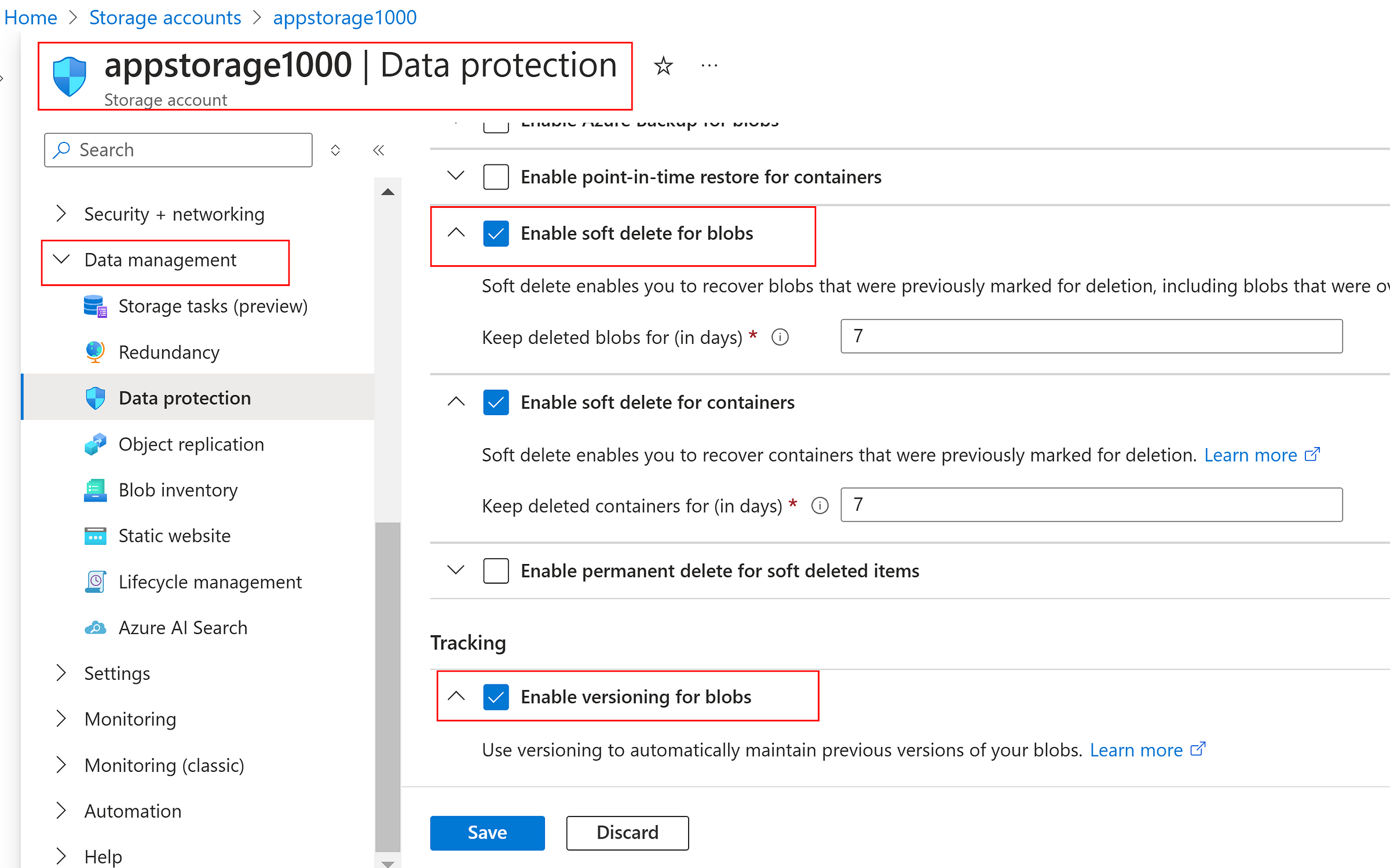Click the Keep deleted blobs days field
Image resolution: width=1390 pixels, height=868 pixels.
[1091, 336]
